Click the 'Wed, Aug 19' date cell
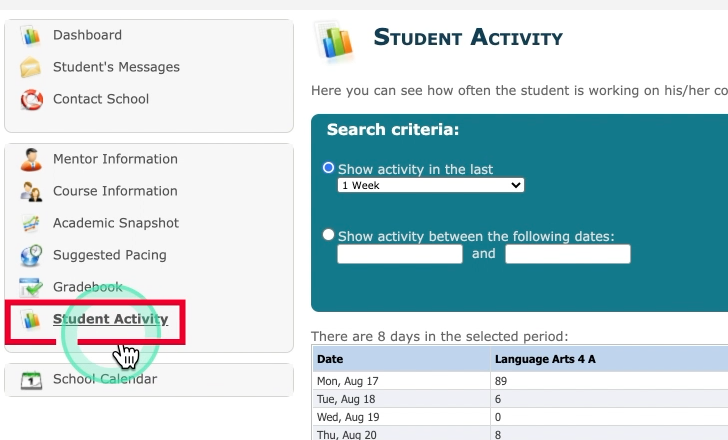The width and height of the screenshot is (728, 440). (x=402, y=417)
